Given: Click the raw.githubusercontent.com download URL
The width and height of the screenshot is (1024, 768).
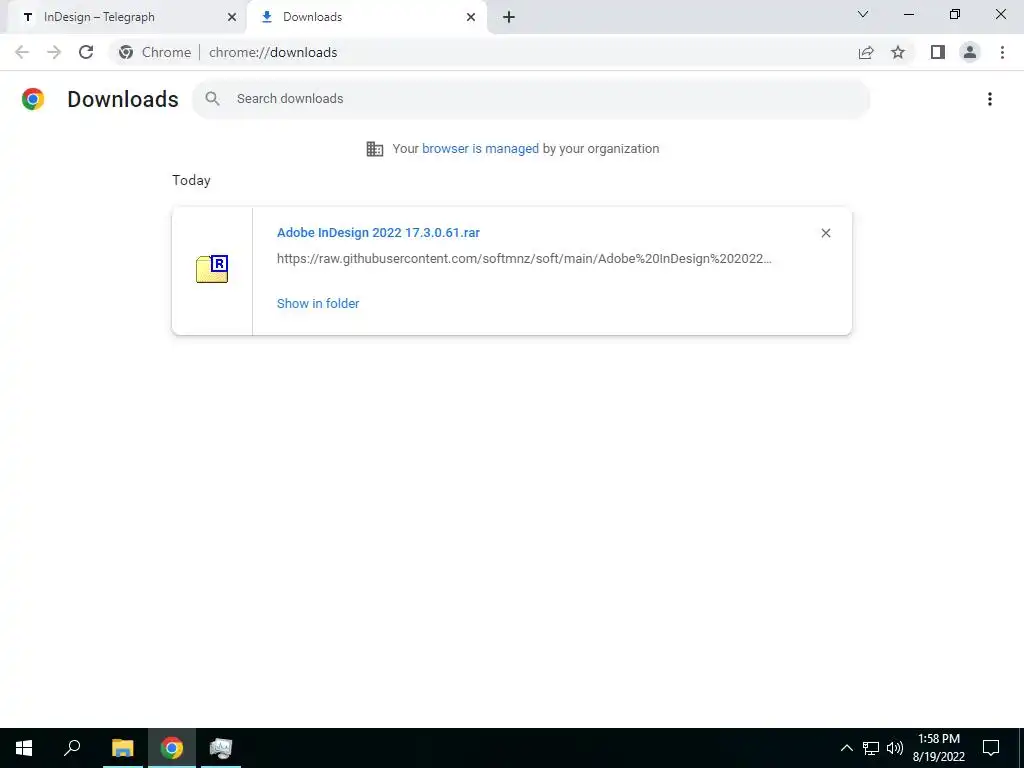Looking at the screenshot, I should pos(524,259).
